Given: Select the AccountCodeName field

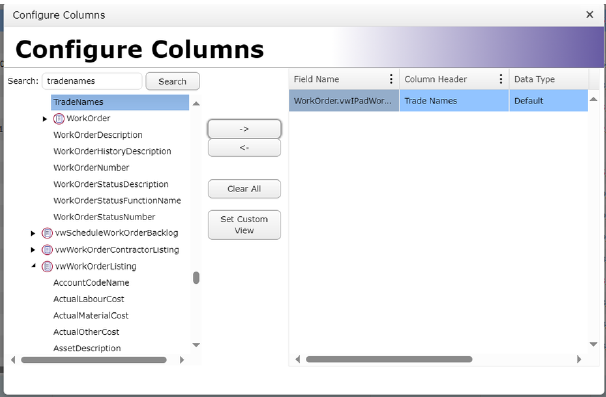Looking at the screenshot, I should 91,283.
